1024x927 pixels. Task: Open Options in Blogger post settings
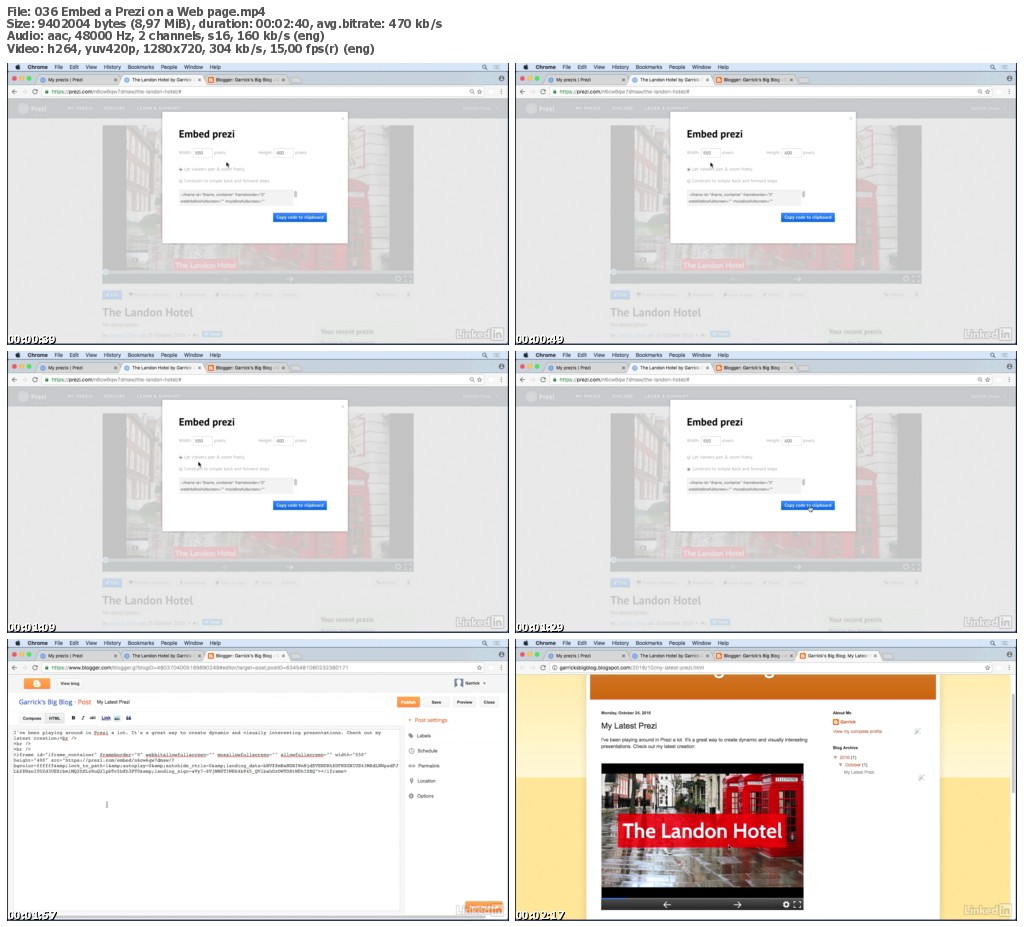(421, 796)
